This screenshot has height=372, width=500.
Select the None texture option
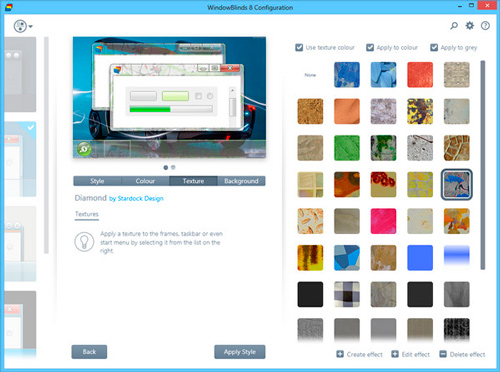(310, 75)
